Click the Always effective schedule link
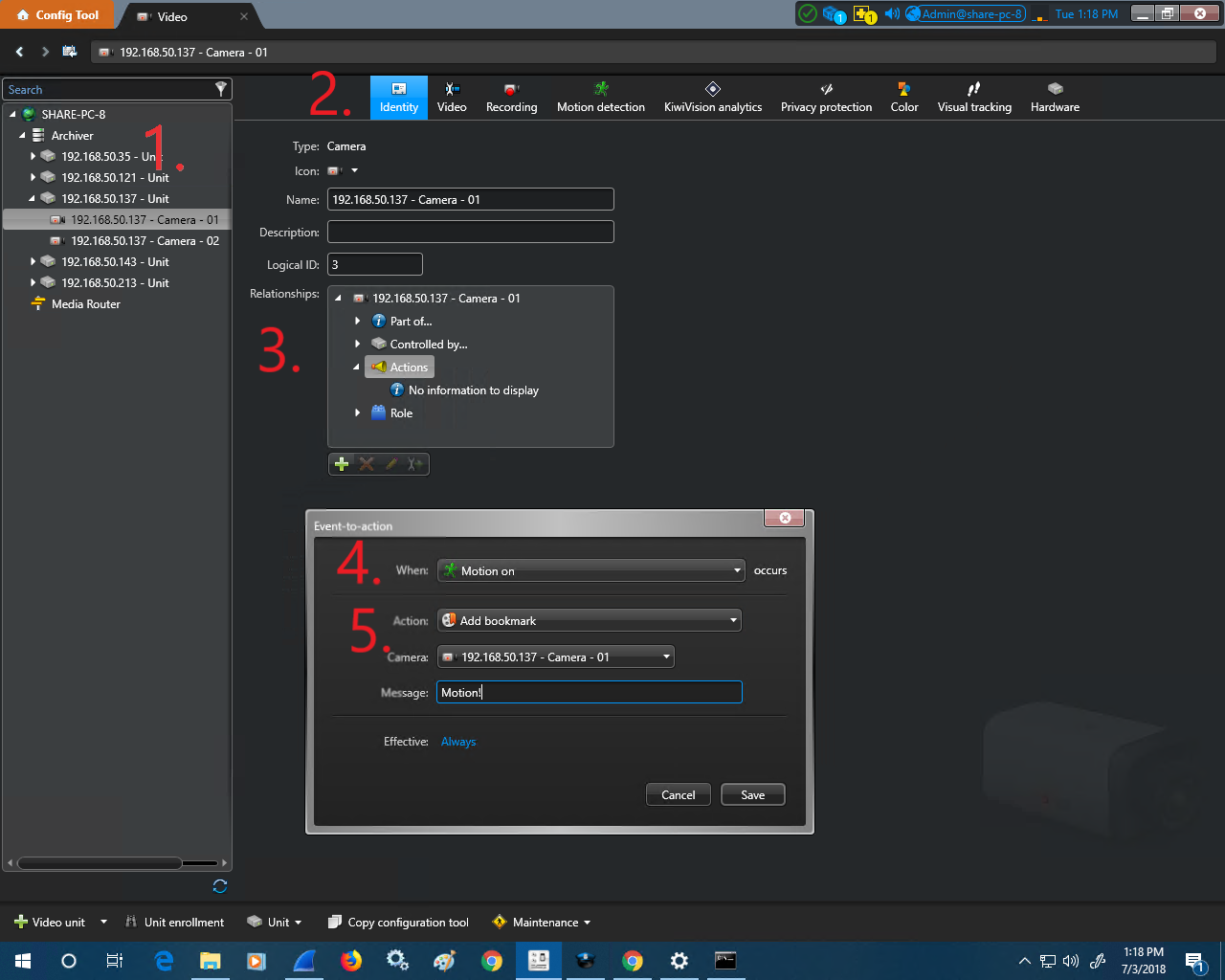 [457, 742]
